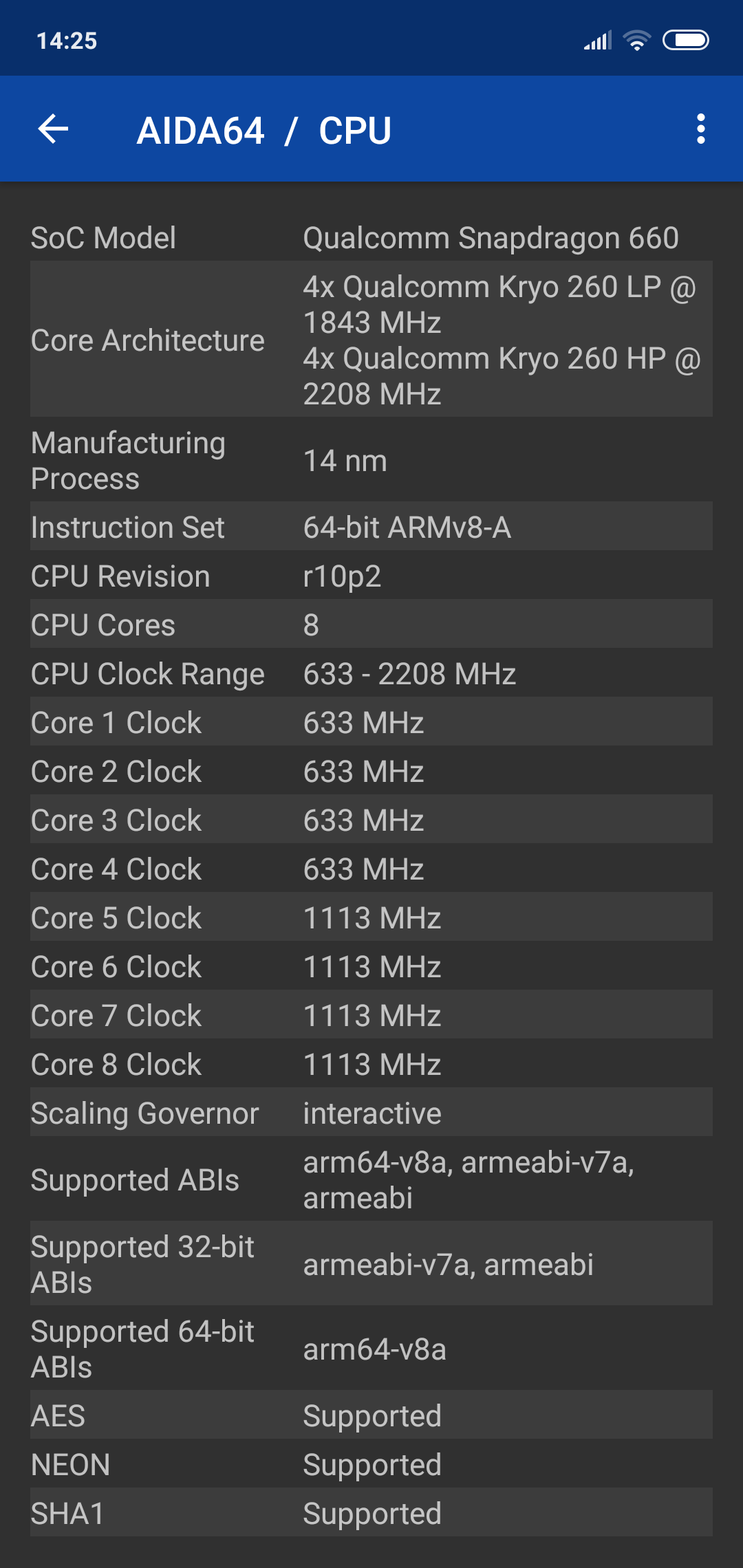Tap the back arrow icon

[54, 129]
